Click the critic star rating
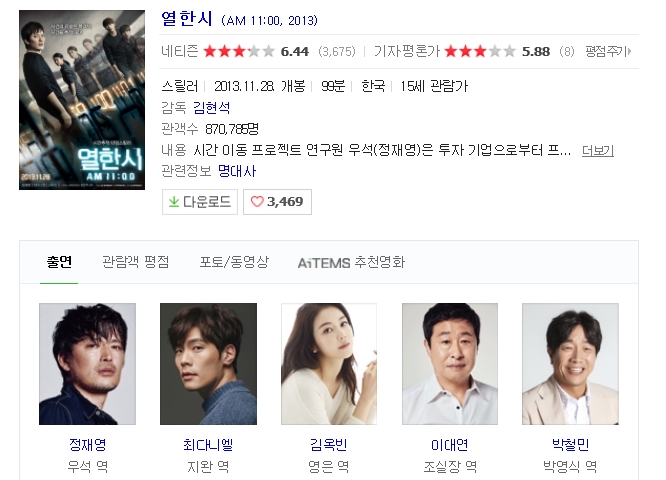 click(480, 51)
